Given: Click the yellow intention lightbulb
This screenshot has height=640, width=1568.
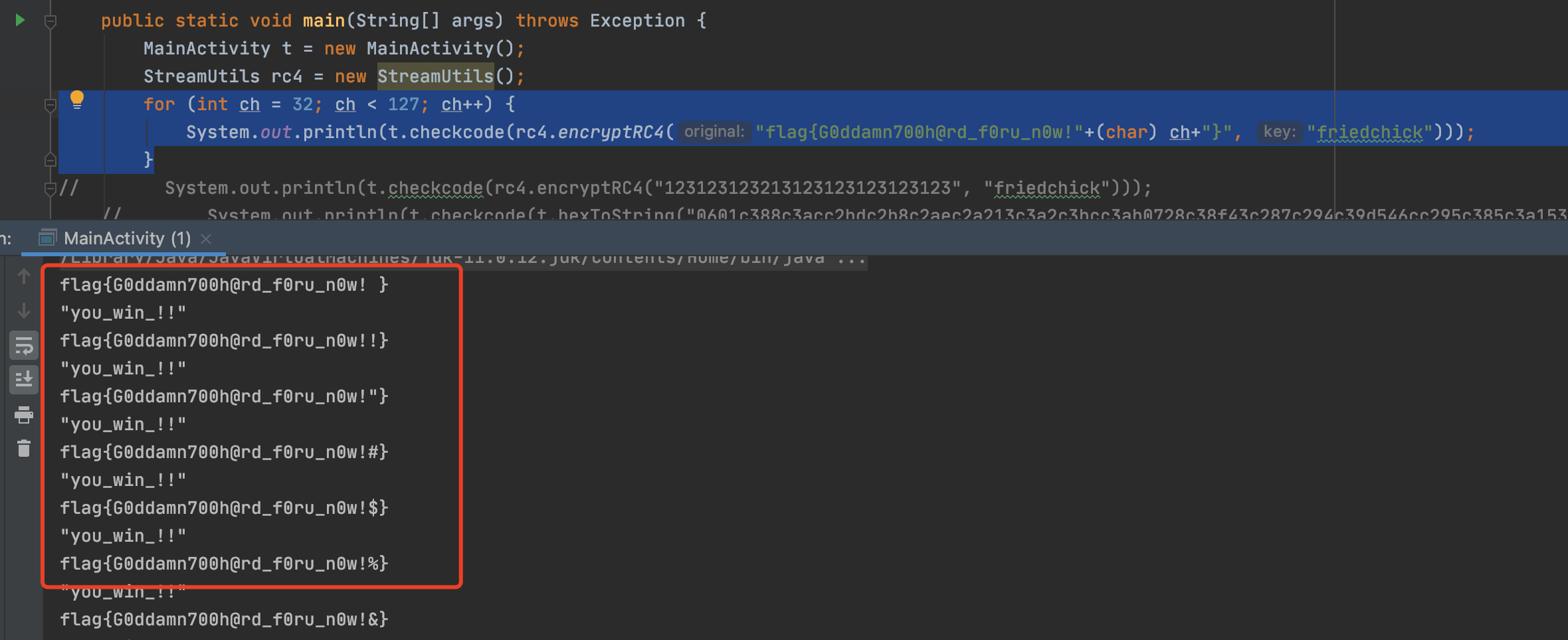Looking at the screenshot, I should point(77,100).
